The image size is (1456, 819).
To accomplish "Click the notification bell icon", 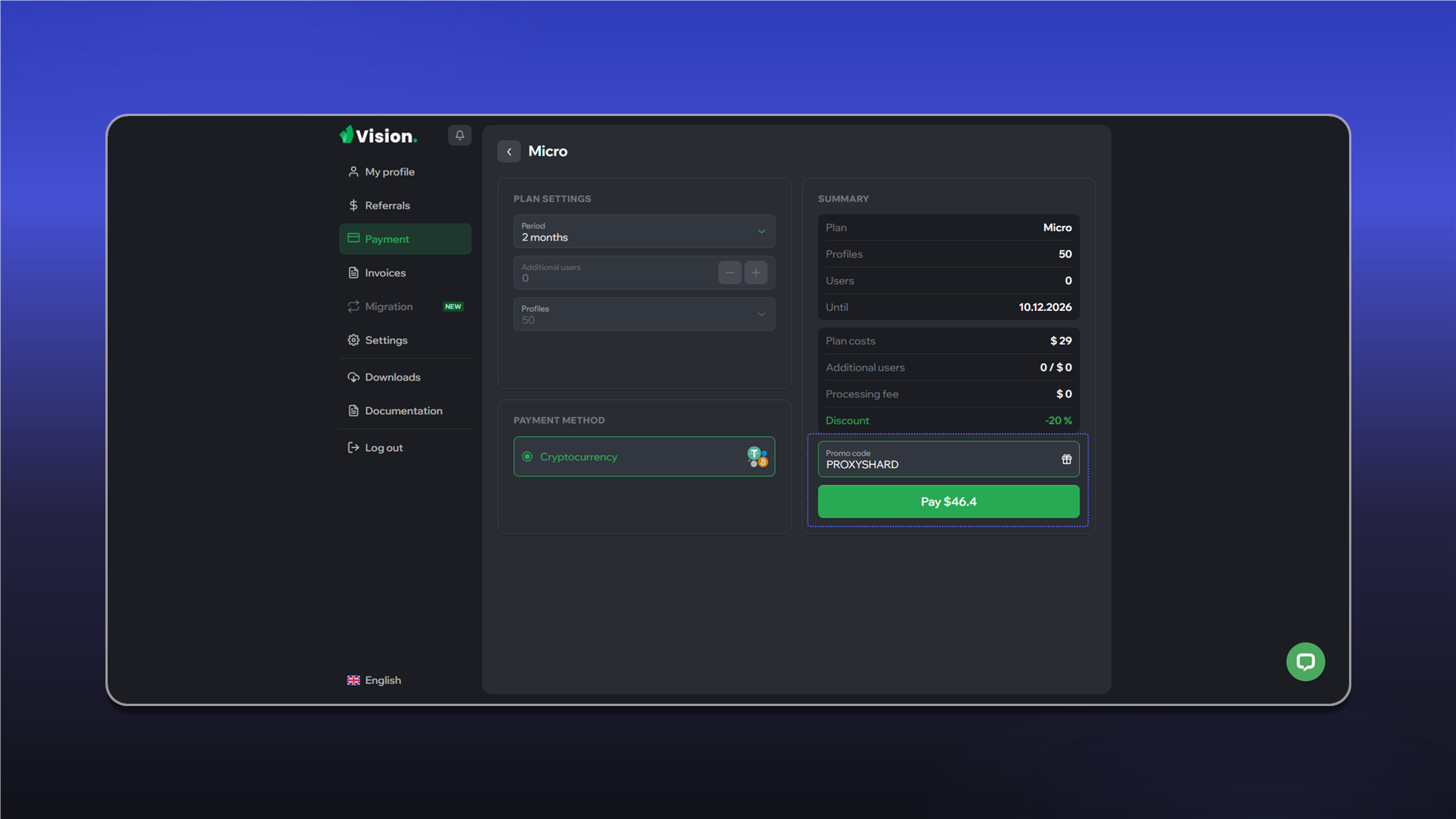I will [460, 135].
